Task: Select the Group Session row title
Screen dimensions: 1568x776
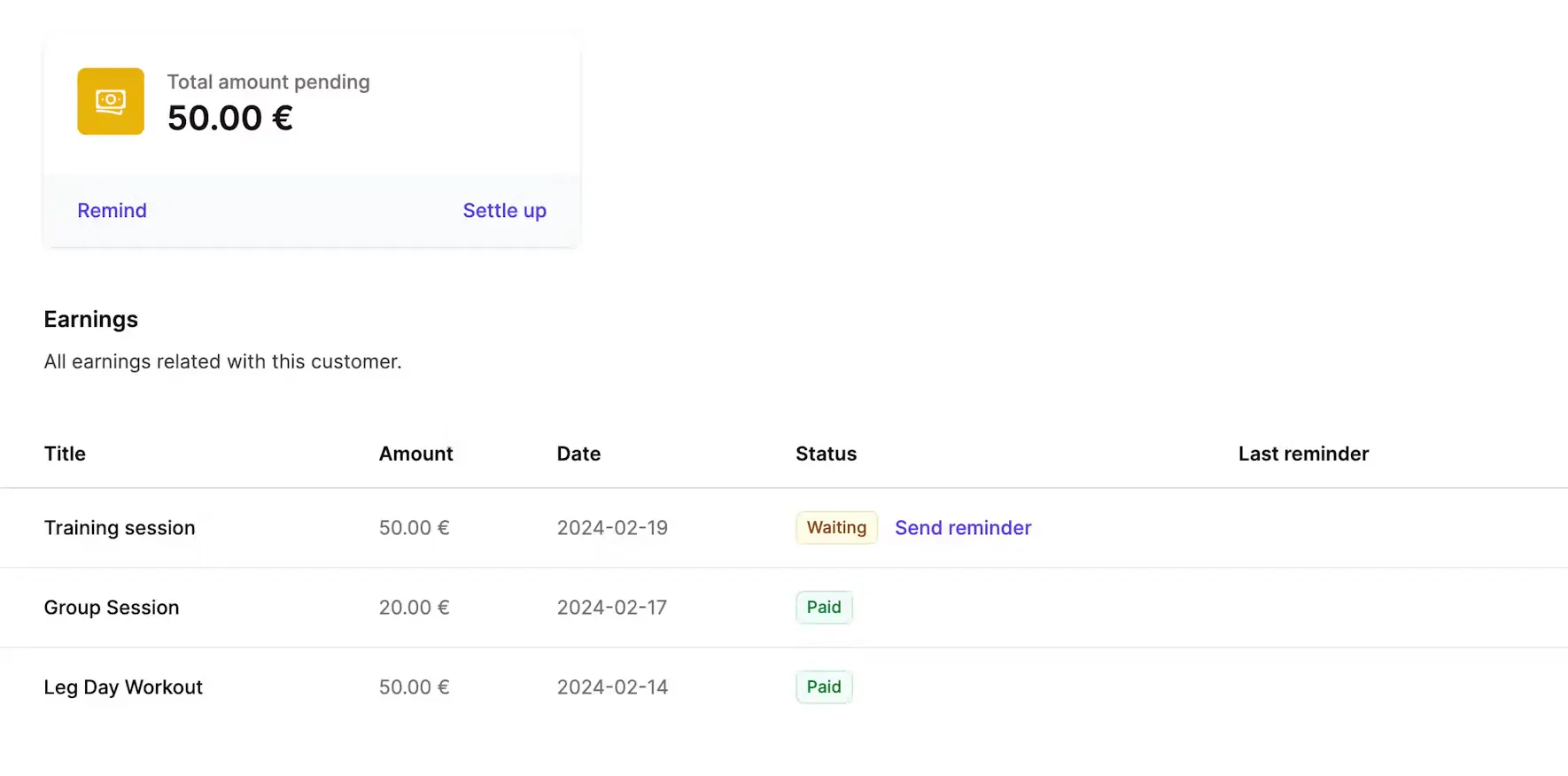Action: pos(112,608)
